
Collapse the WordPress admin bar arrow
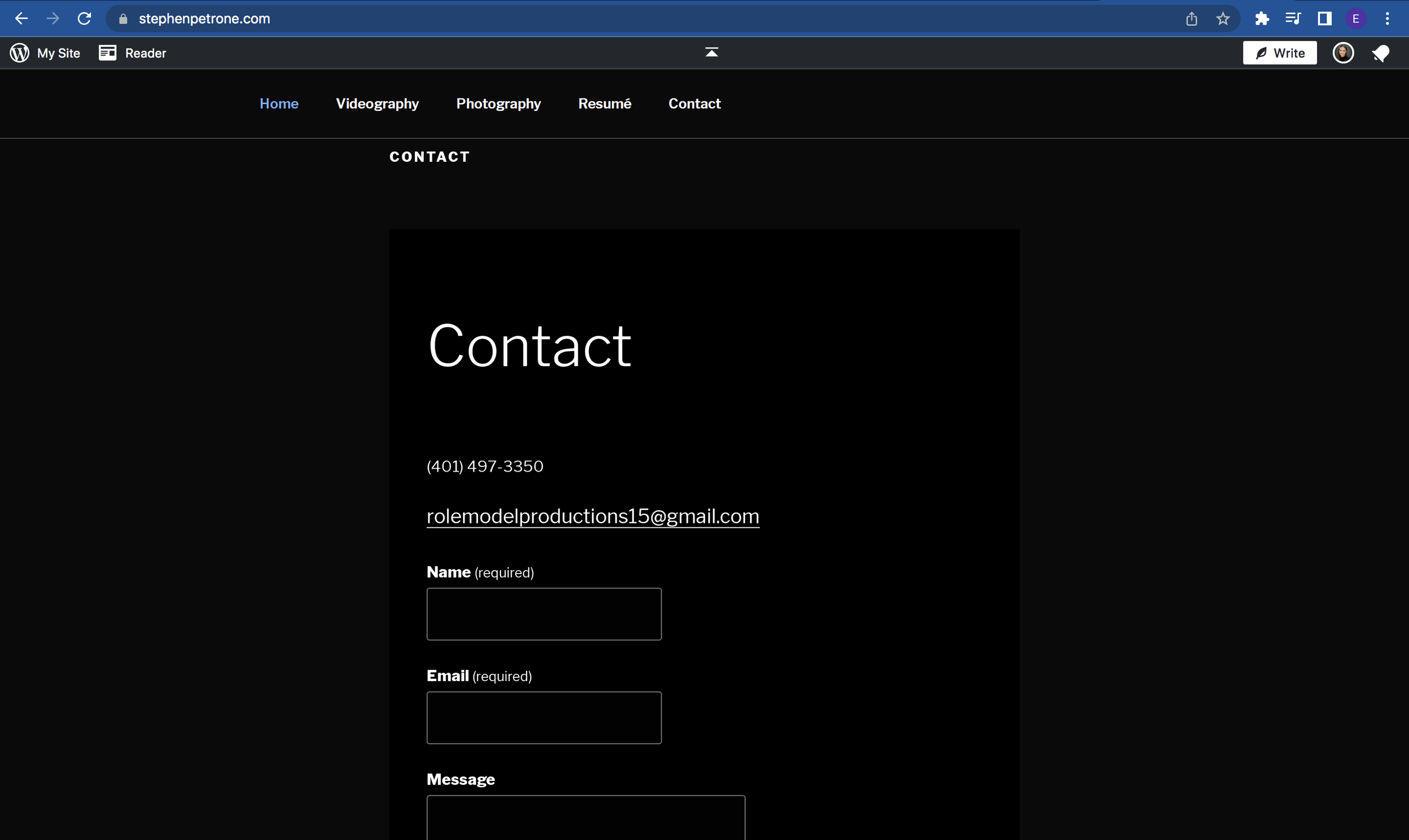[712, 52]
